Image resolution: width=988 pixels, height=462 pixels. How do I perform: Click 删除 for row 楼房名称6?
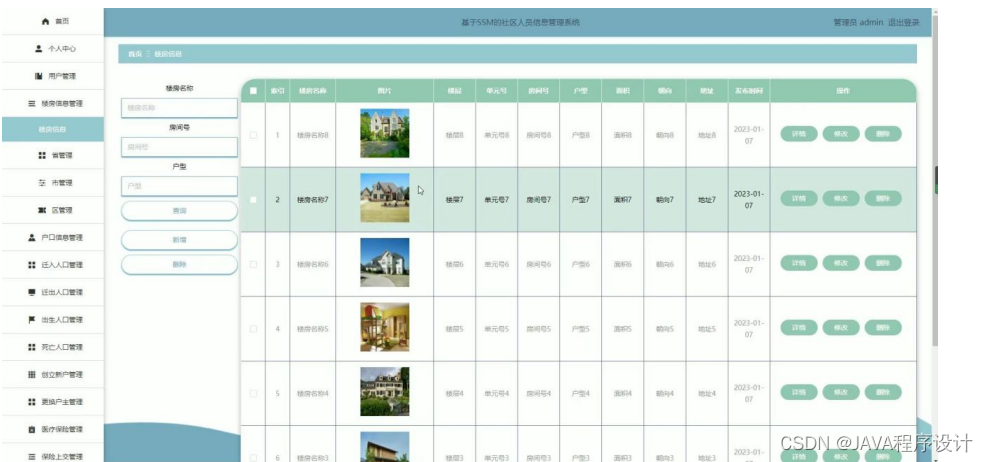point(883,263)
